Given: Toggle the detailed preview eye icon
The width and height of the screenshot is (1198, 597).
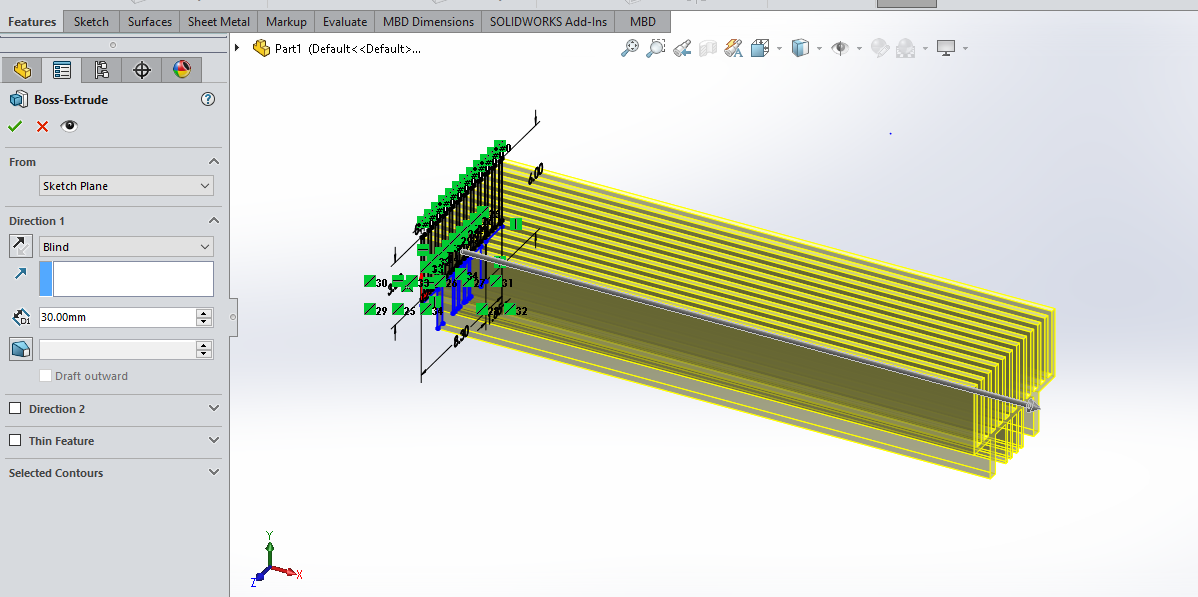Looking at the screenshot, I should [x=69, y=126].
